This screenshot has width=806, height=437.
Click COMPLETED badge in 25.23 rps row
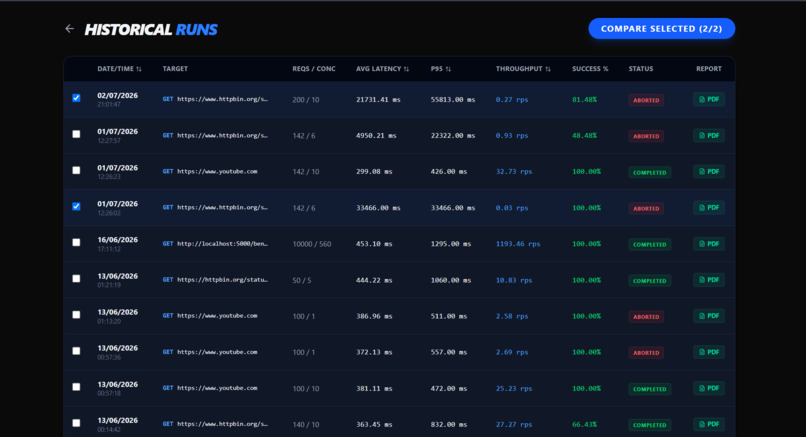click(650, 389)
